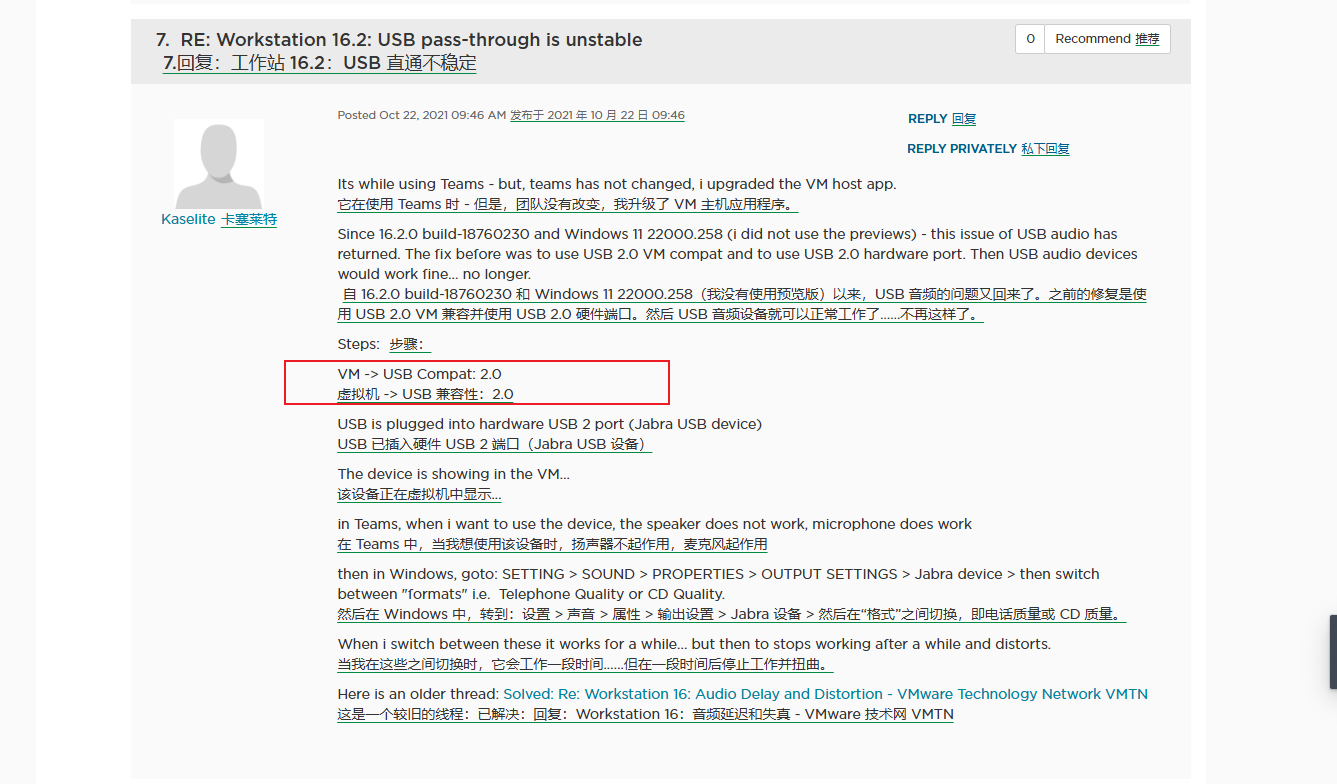Viewport: 1337px width, 784px height.
Task: Click the dark side tab at right edge
Action: point(1332,651)
